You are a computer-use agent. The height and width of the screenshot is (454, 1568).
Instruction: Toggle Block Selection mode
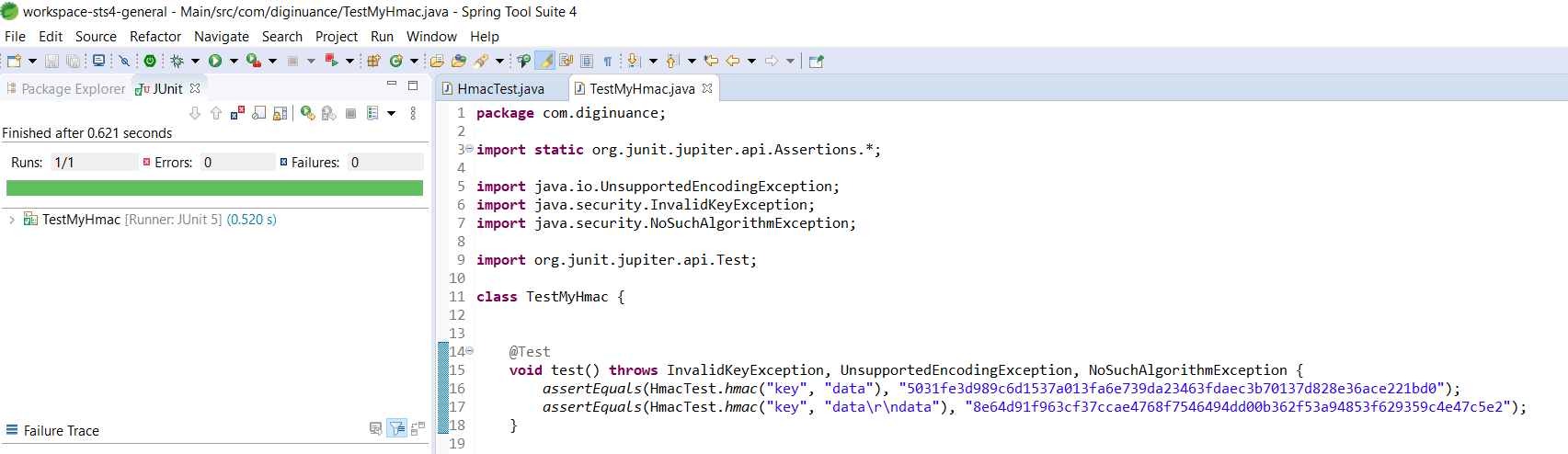coord(587,61)
